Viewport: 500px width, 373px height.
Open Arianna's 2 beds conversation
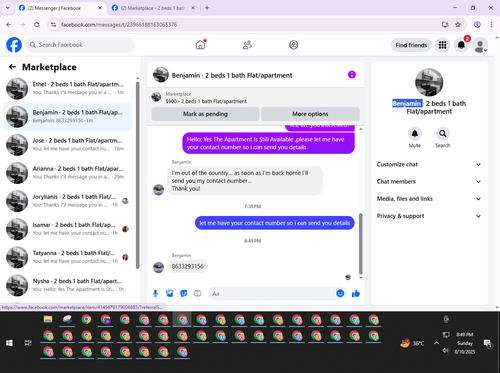(67, 173)
